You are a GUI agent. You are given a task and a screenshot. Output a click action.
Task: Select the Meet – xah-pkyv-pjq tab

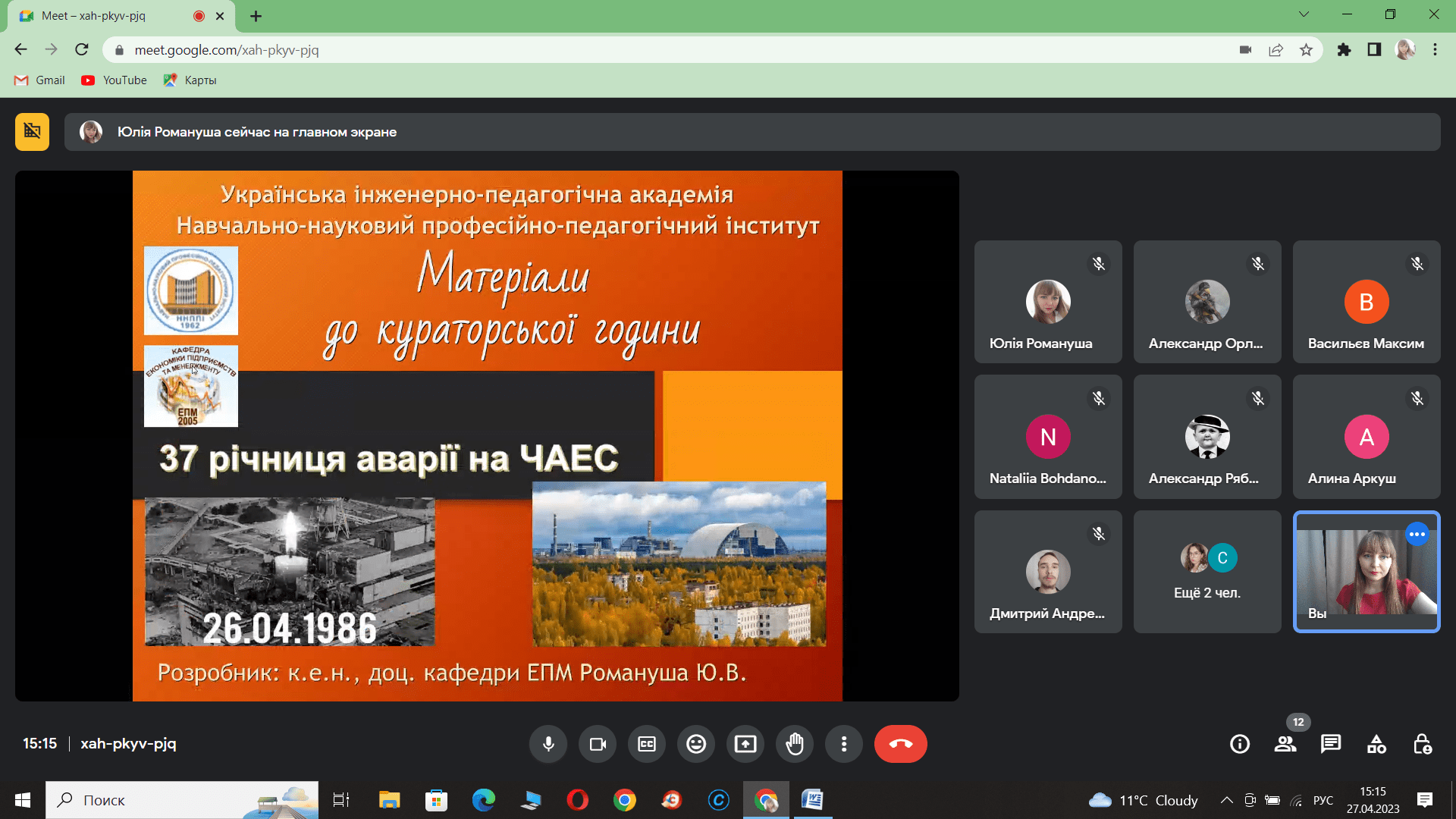click(121, 16)
